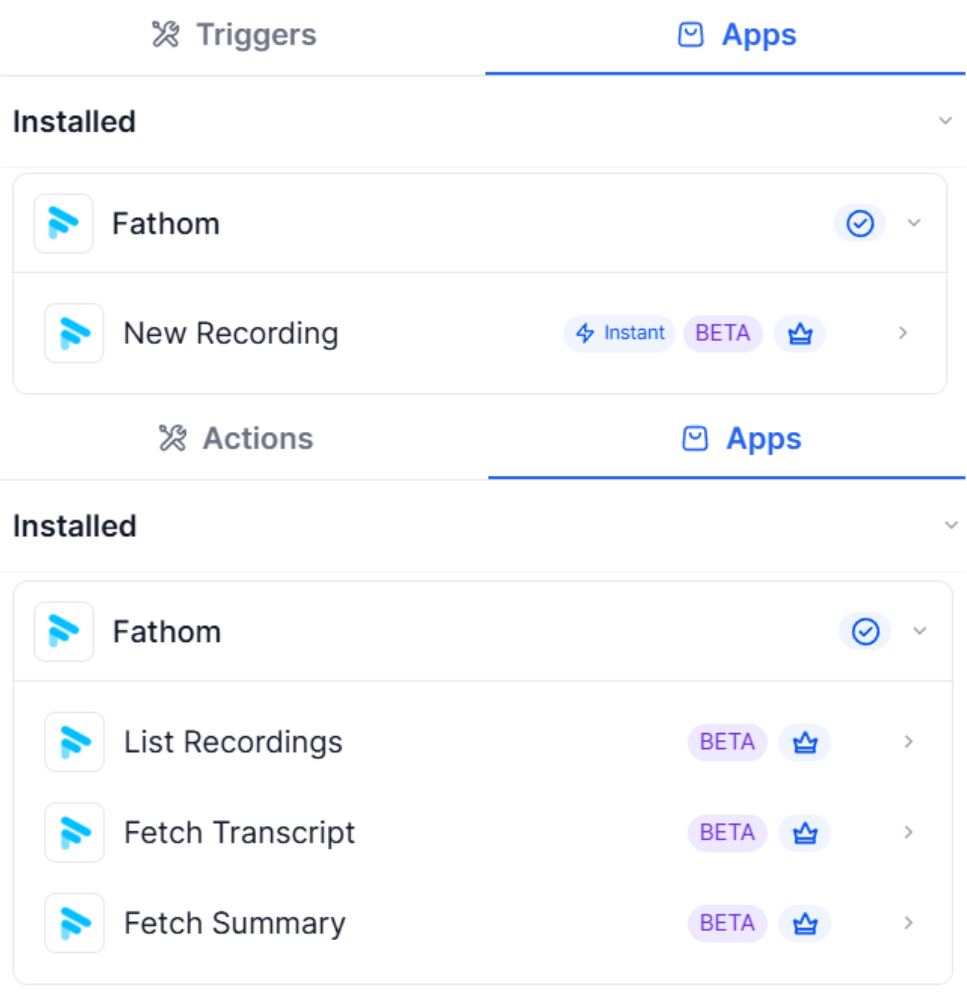This screenshot has width=967, height=996.
Task: Click Fathom's checkmark badge in the Actions panel
Action: click(865, 632)
